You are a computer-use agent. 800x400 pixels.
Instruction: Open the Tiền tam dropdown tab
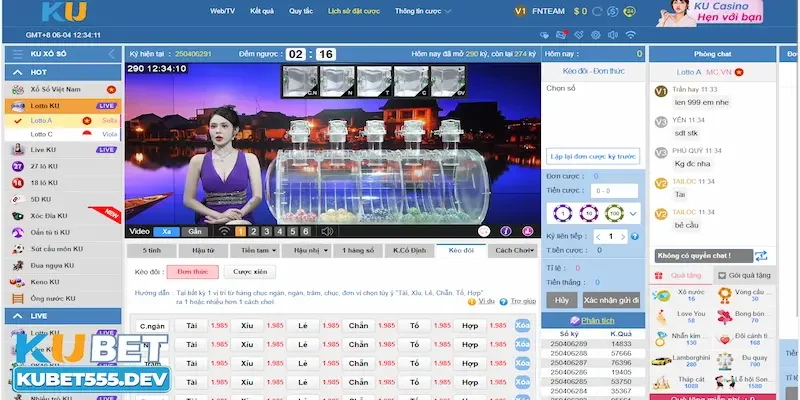coord(255,251)
